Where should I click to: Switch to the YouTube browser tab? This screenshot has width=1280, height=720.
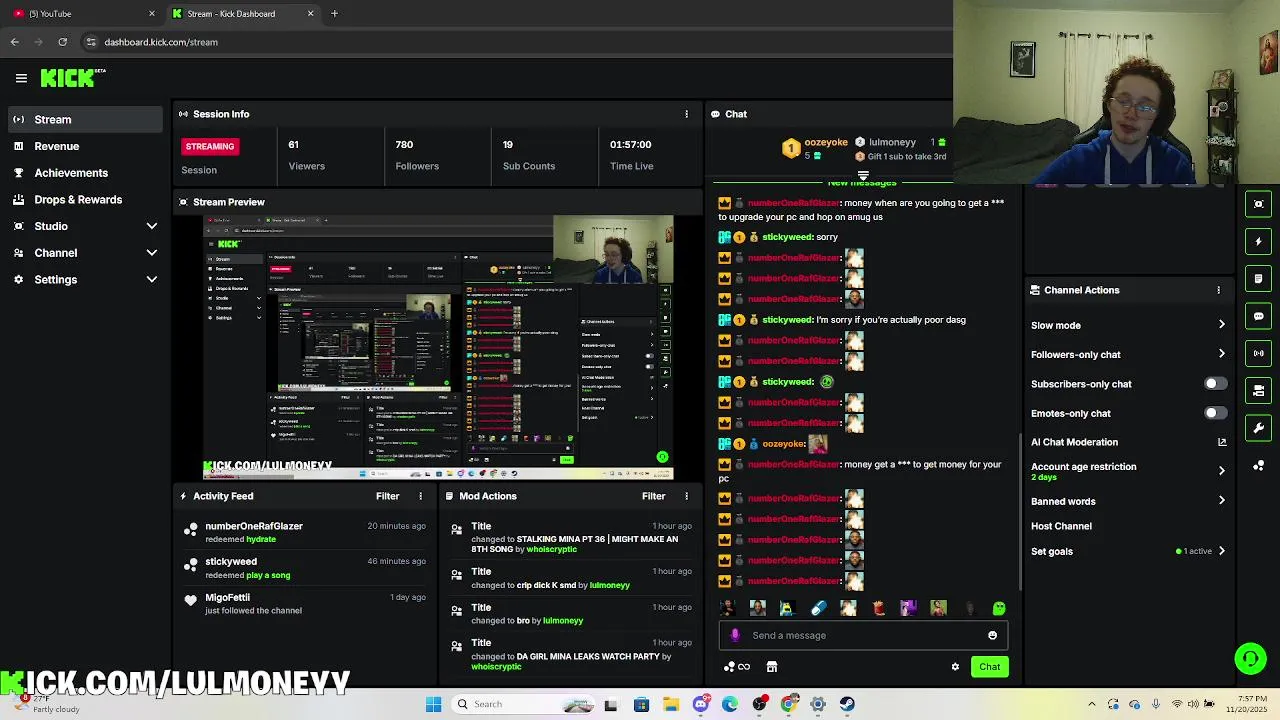[x=83, y=13]
